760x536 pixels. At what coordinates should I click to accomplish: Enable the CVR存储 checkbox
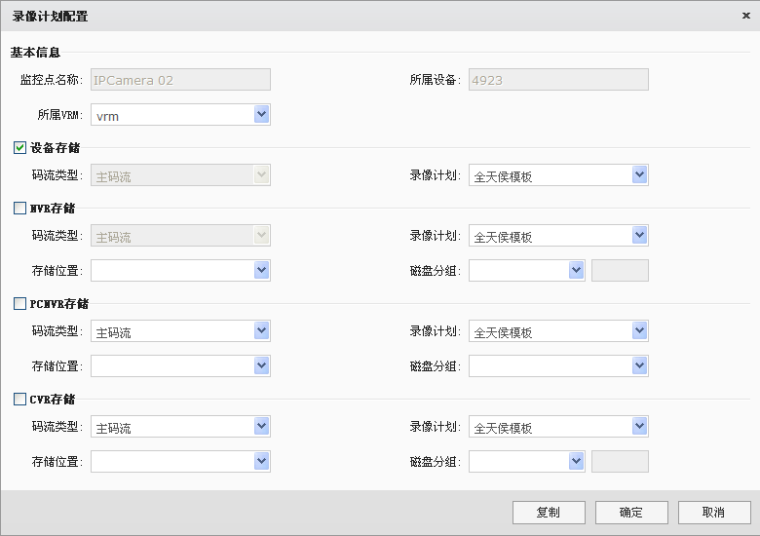tap(20, 399)
